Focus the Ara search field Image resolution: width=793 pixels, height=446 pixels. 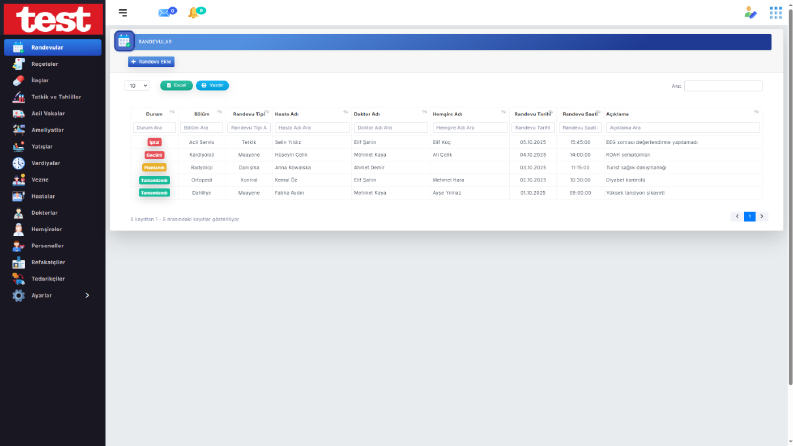click(723, 86)
